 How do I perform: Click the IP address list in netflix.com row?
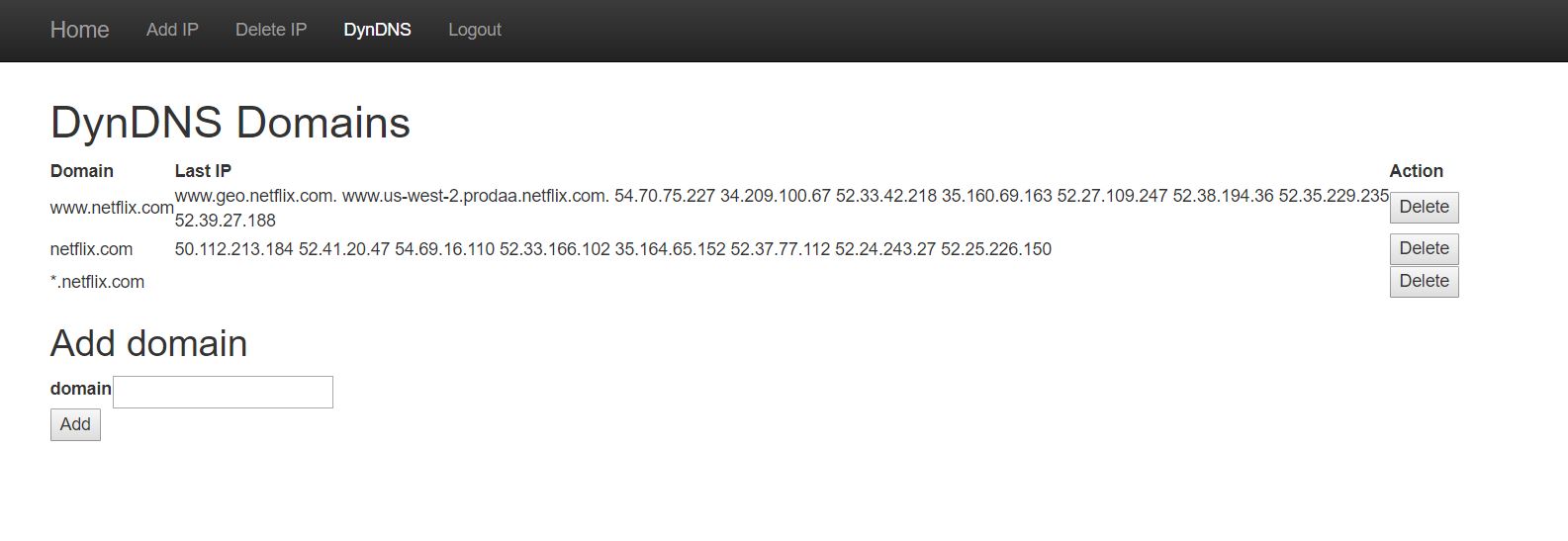coord(612,249)
